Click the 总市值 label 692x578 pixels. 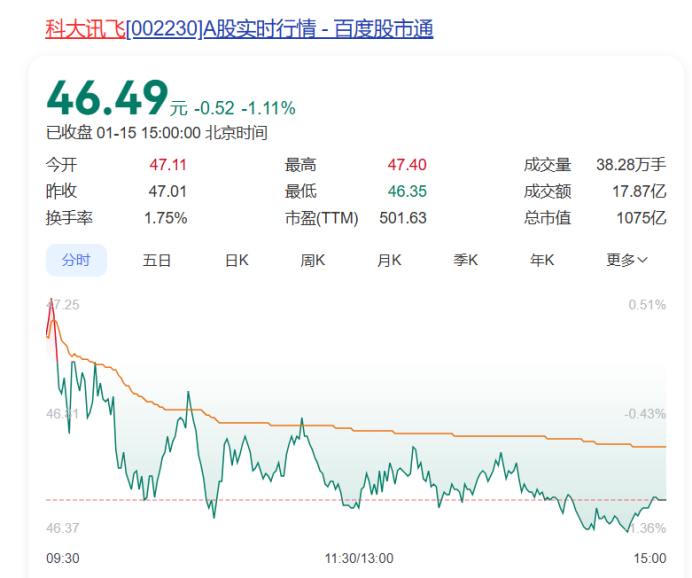[x=547, y=218]
